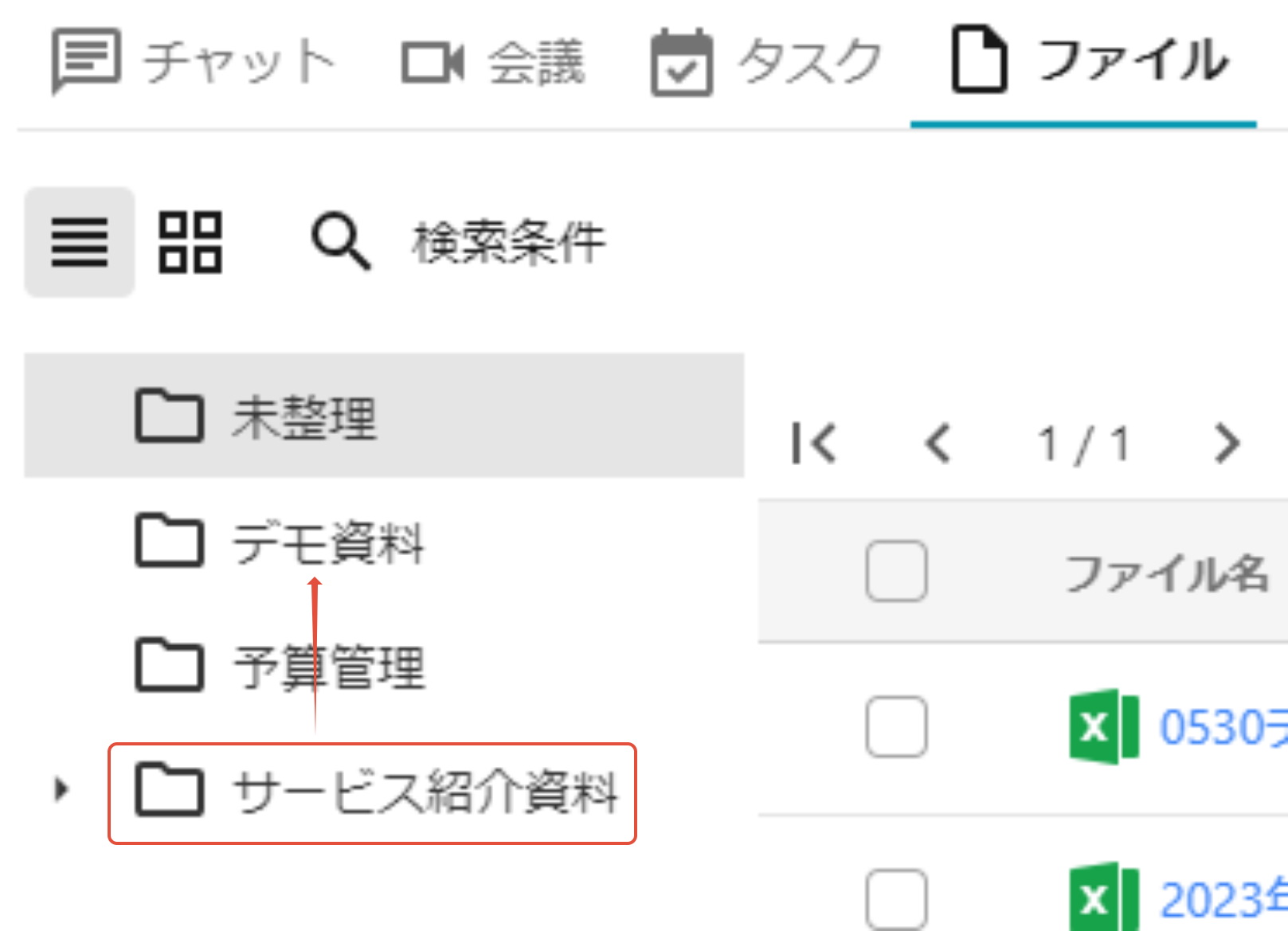
Task: Check the box beside 0530 file
Action: [897, 726]
